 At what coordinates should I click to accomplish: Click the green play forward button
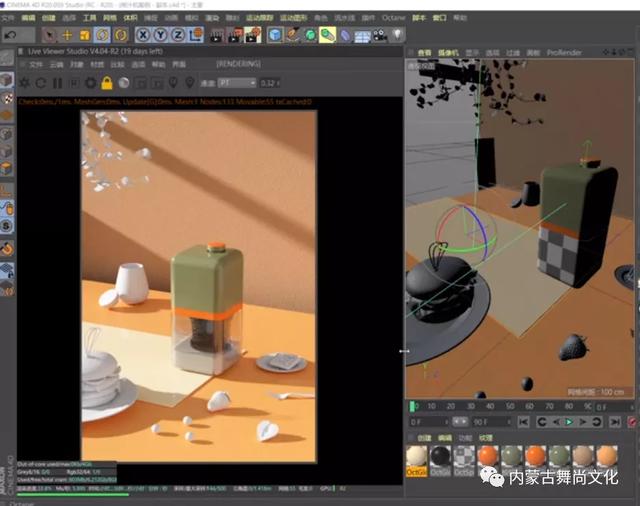569,422
